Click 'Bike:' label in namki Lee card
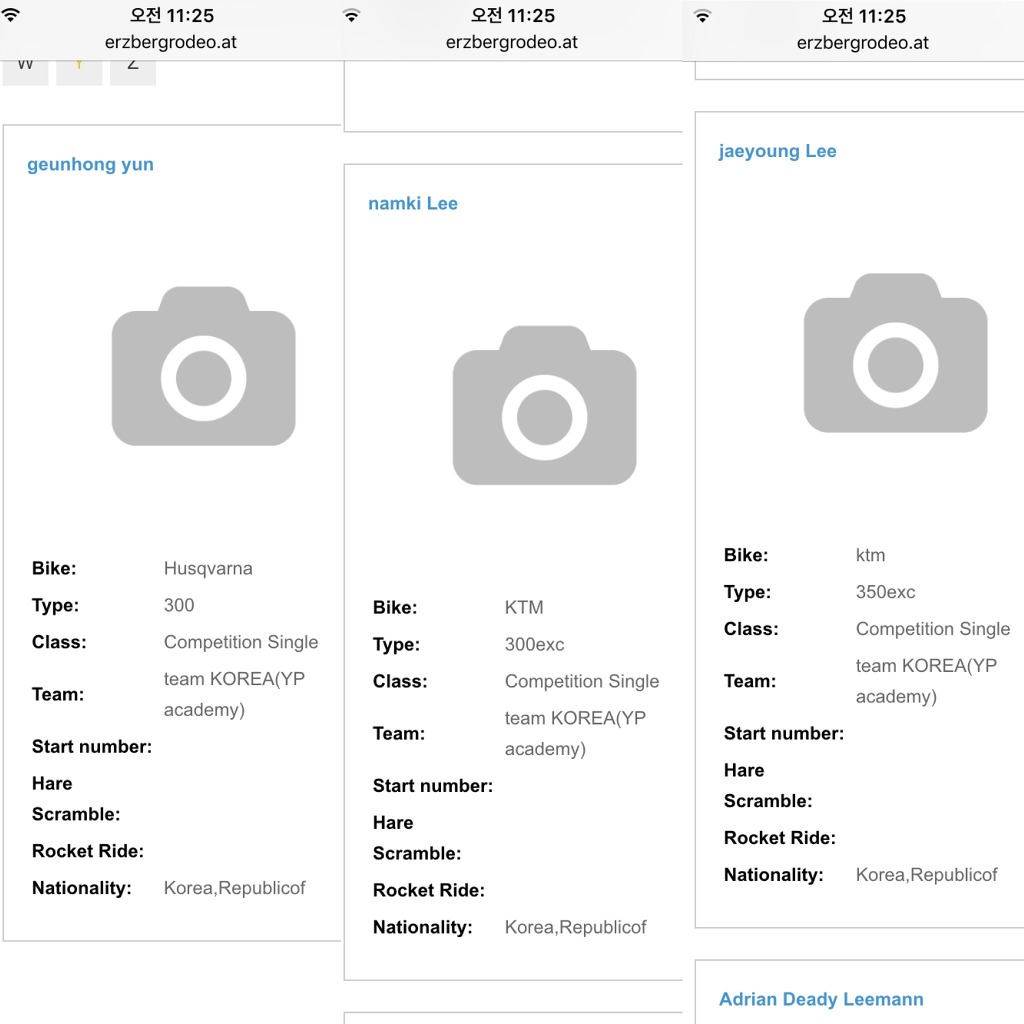This screenshot has width=1024, height=1024. tap(394, 607)
